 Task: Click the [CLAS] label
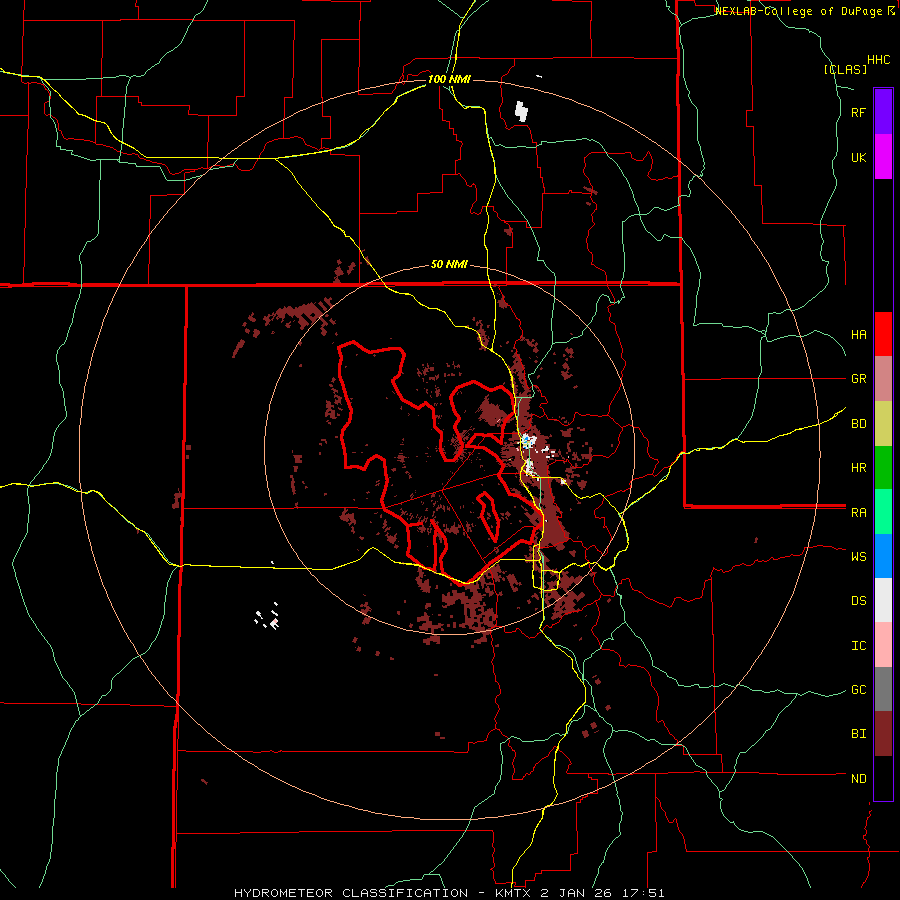(x=845, y=69)
